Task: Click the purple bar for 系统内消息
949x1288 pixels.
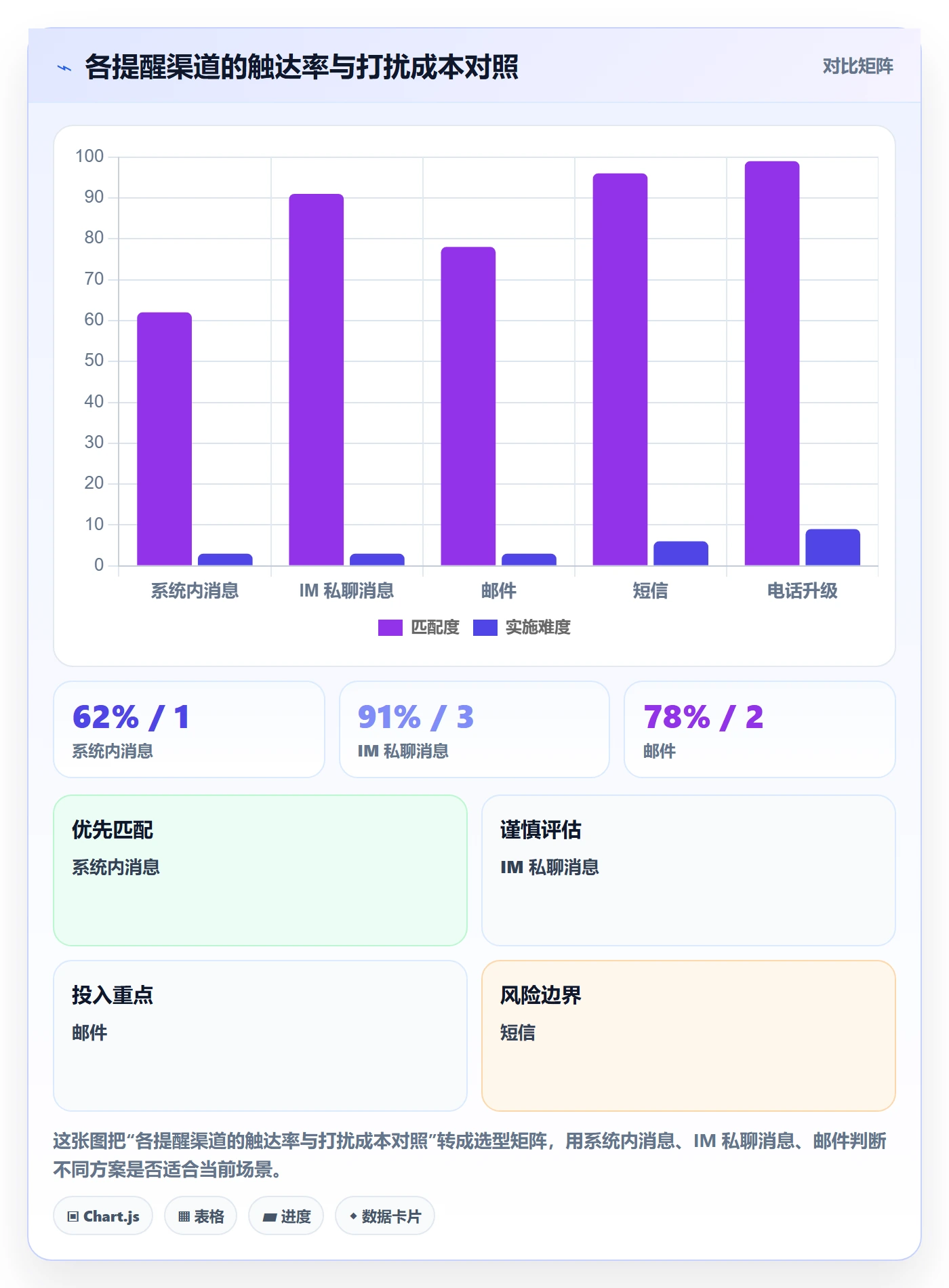Action: coord(165,439)
